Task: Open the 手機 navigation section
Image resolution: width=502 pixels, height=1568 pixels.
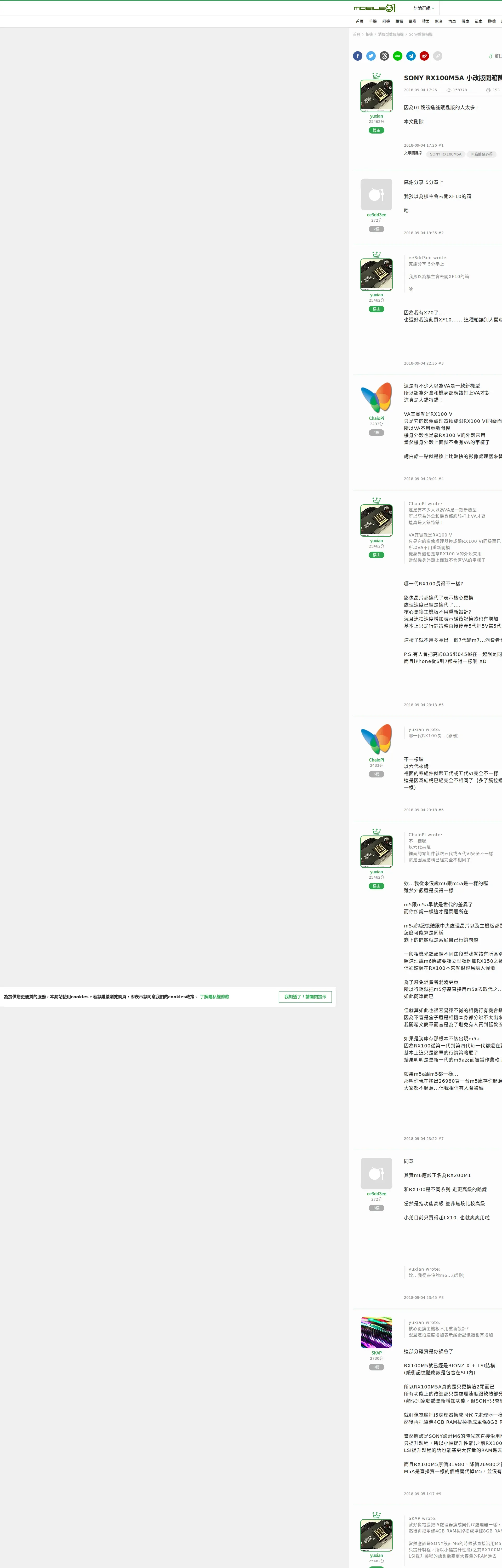Action: tap(373, 21)
